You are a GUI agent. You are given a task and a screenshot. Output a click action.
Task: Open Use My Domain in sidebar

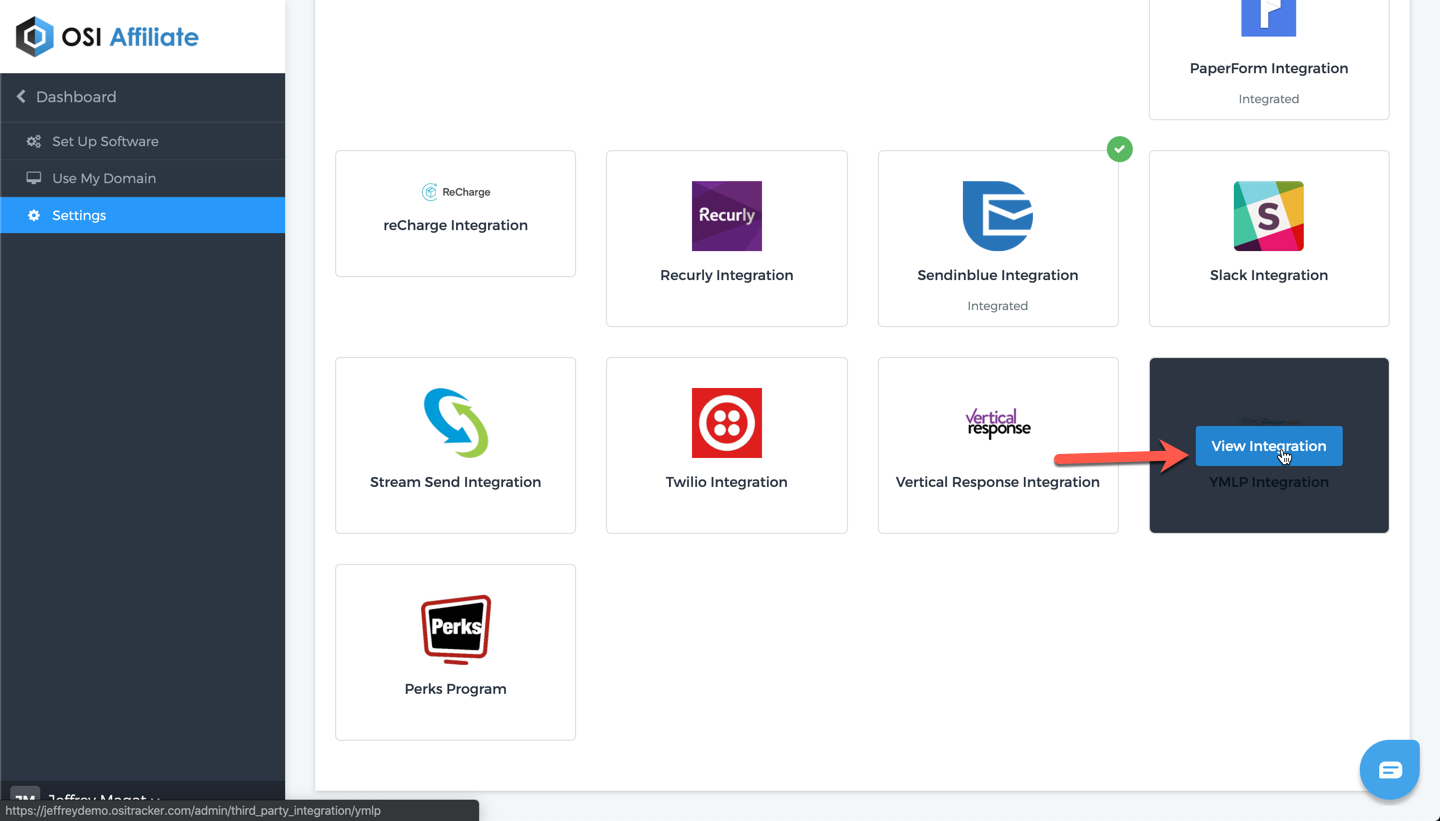click(x=143, y=178)
